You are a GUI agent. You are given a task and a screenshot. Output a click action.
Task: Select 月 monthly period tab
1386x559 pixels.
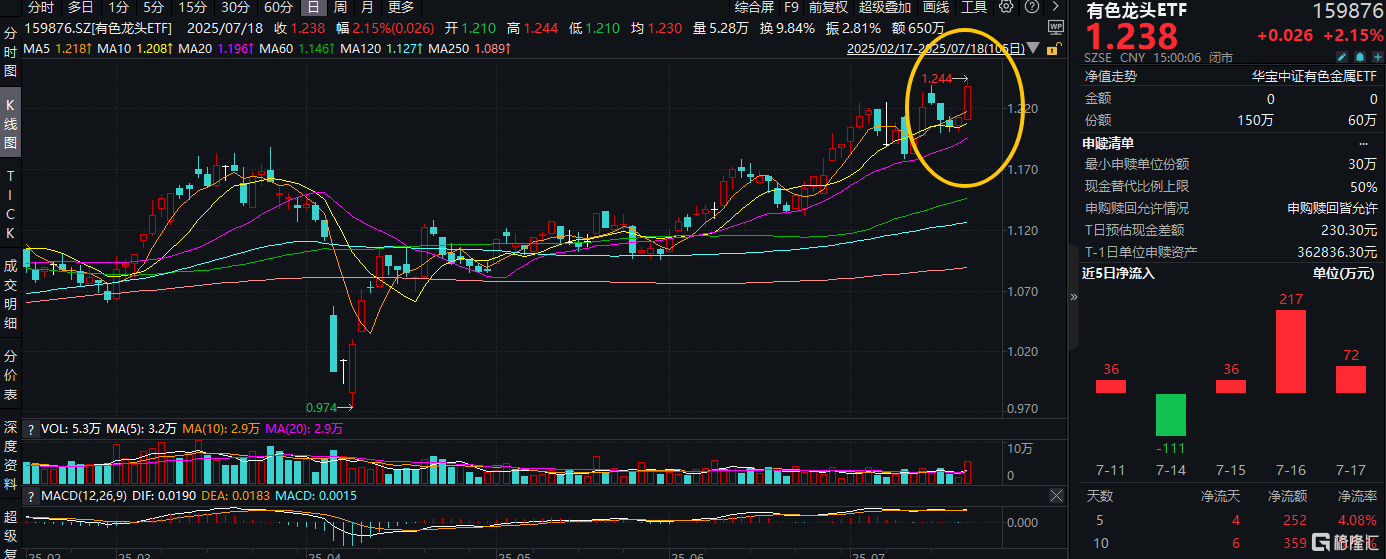(x=367, y=7)
